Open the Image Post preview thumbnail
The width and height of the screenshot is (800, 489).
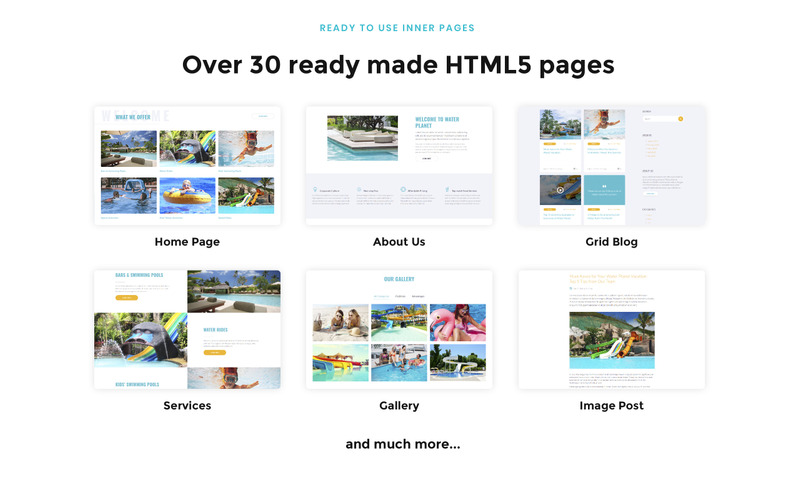click(x=612, y=330)
